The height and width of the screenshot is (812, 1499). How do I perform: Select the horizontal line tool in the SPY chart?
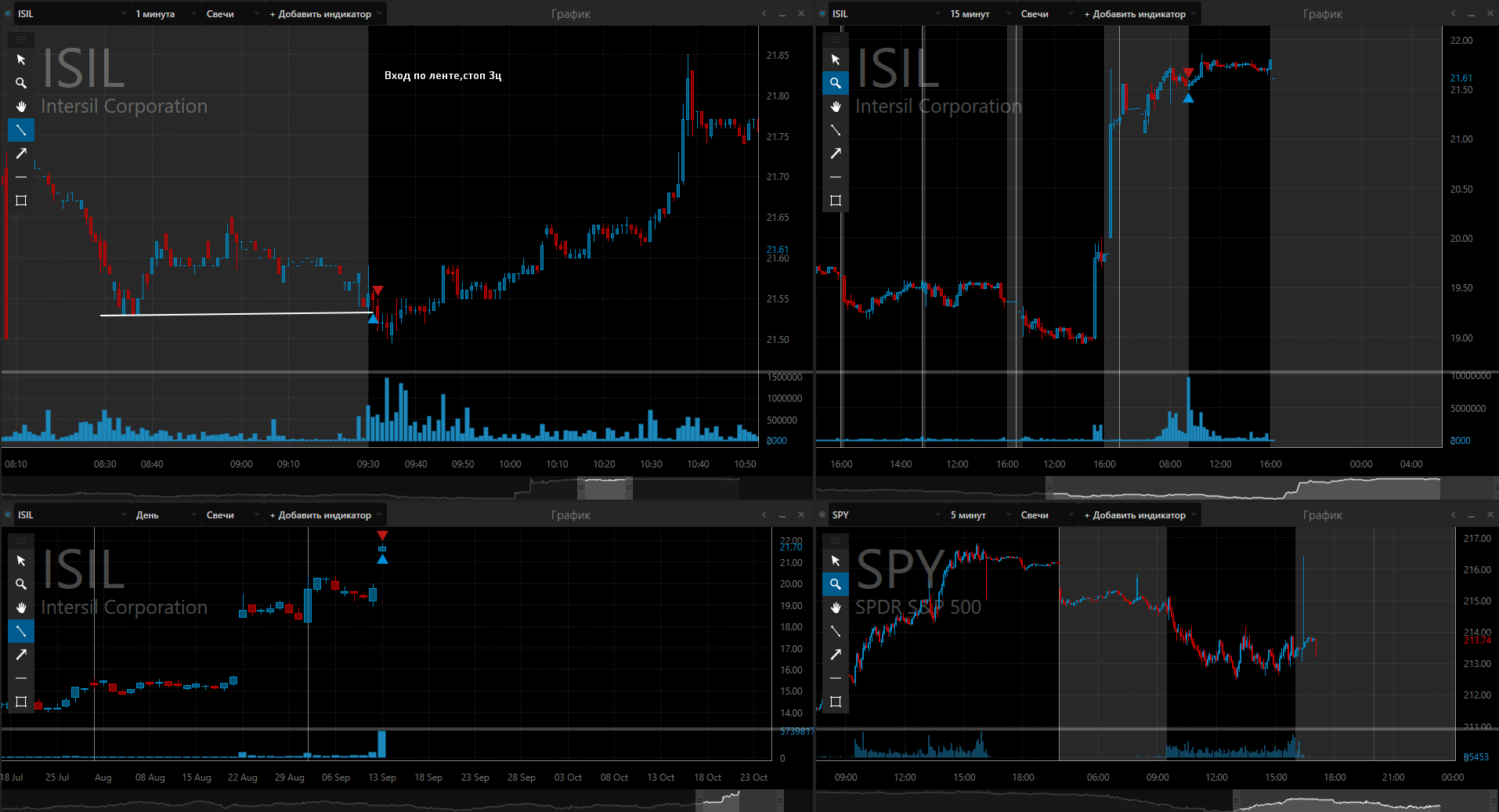[836, 678]
